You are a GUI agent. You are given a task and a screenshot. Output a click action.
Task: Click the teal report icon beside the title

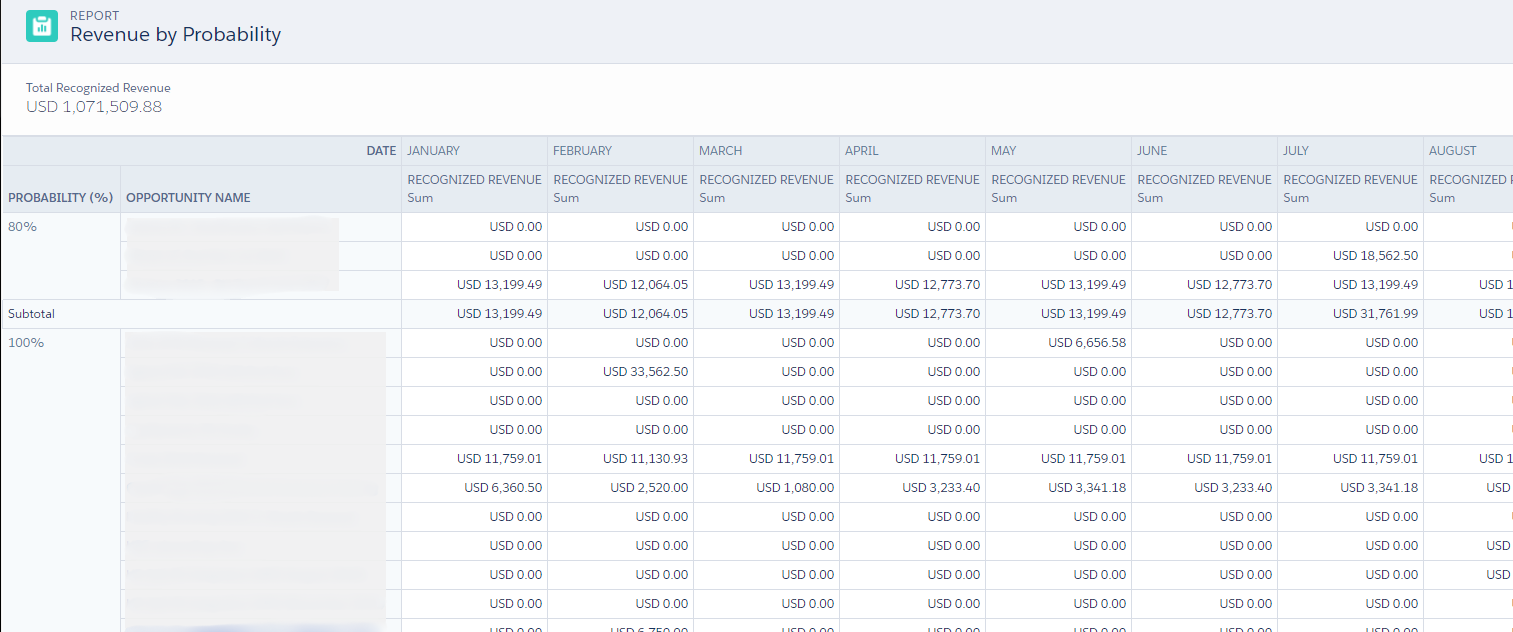point(42,27)
